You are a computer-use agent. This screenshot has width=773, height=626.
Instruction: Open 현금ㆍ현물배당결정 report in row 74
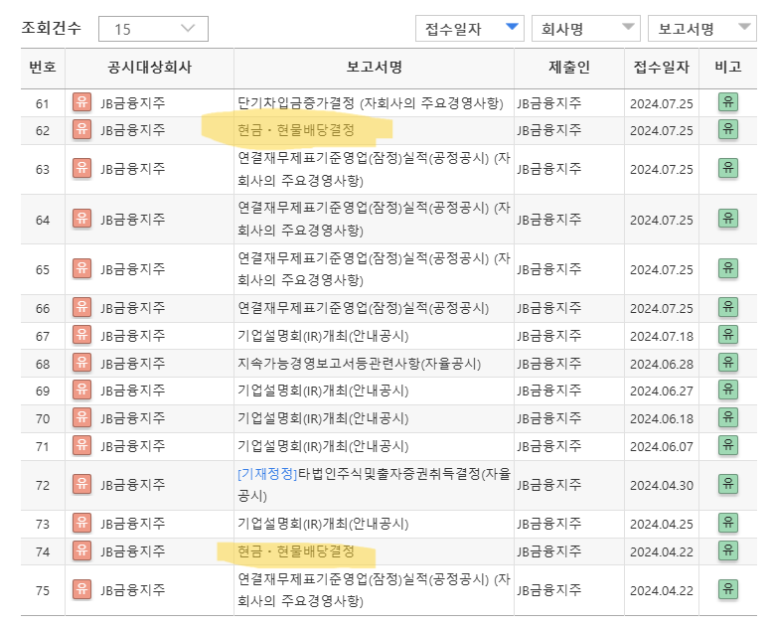coord(296,551)
